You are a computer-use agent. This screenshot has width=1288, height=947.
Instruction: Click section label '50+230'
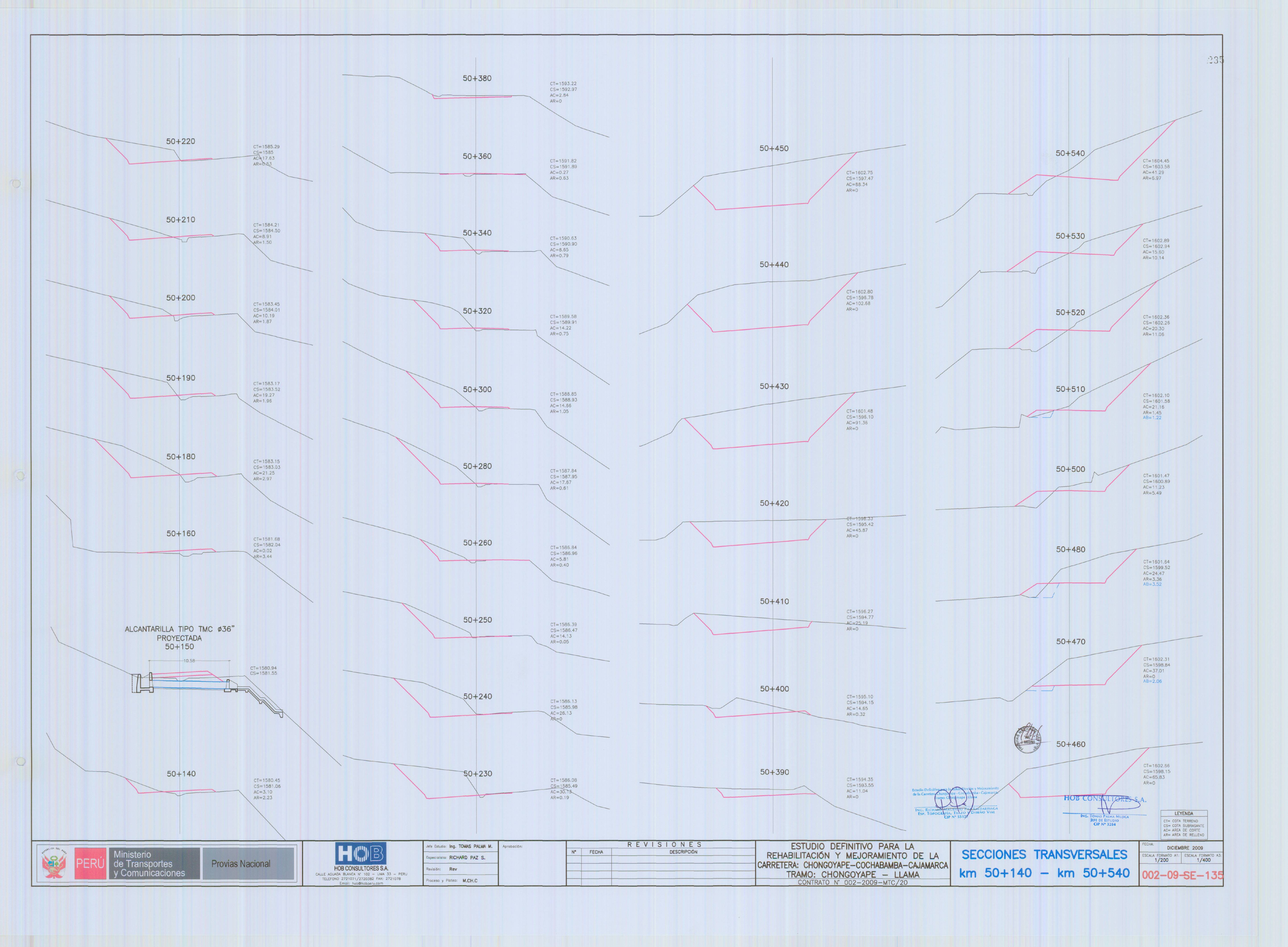pos(478,773)
